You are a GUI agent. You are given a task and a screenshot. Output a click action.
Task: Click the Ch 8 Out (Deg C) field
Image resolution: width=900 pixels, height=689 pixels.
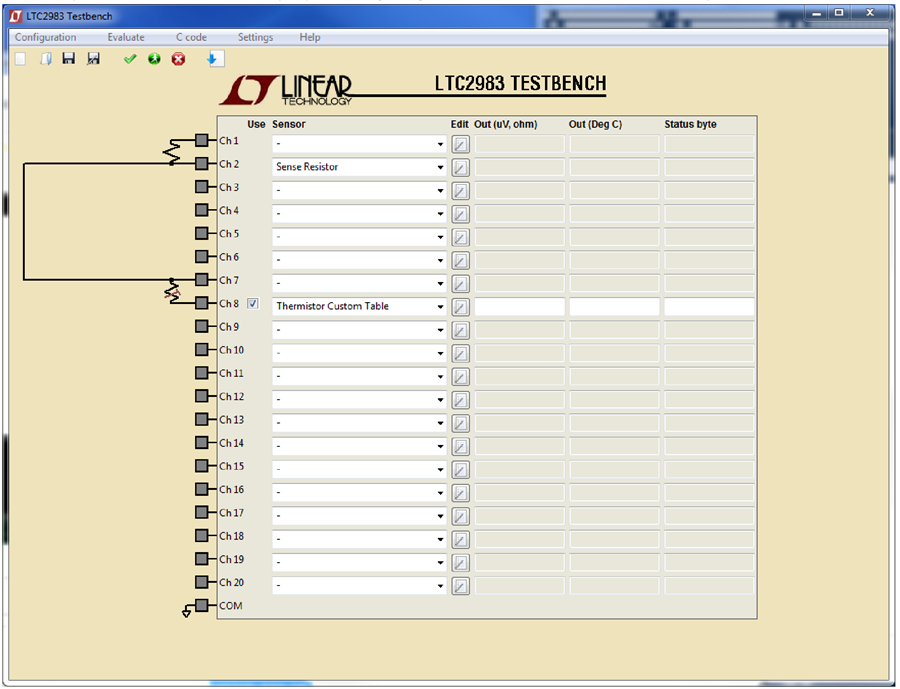click(614, 307)
